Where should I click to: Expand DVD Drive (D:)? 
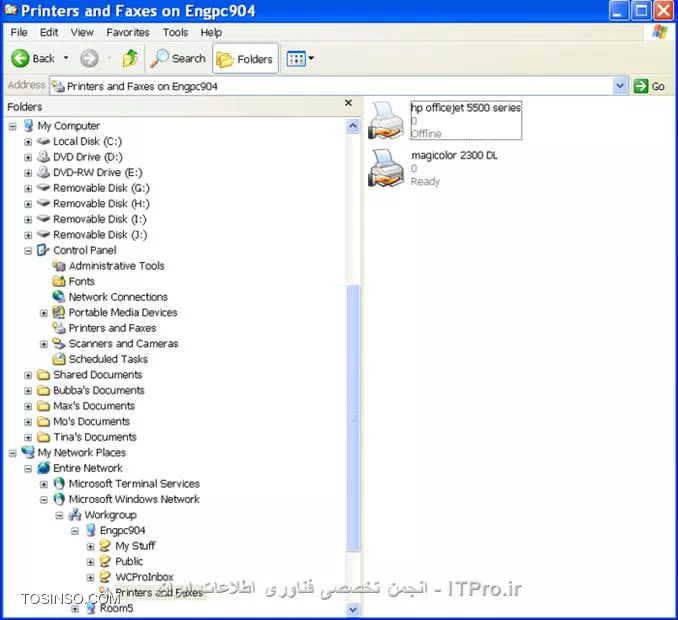(x=28, y=157)
